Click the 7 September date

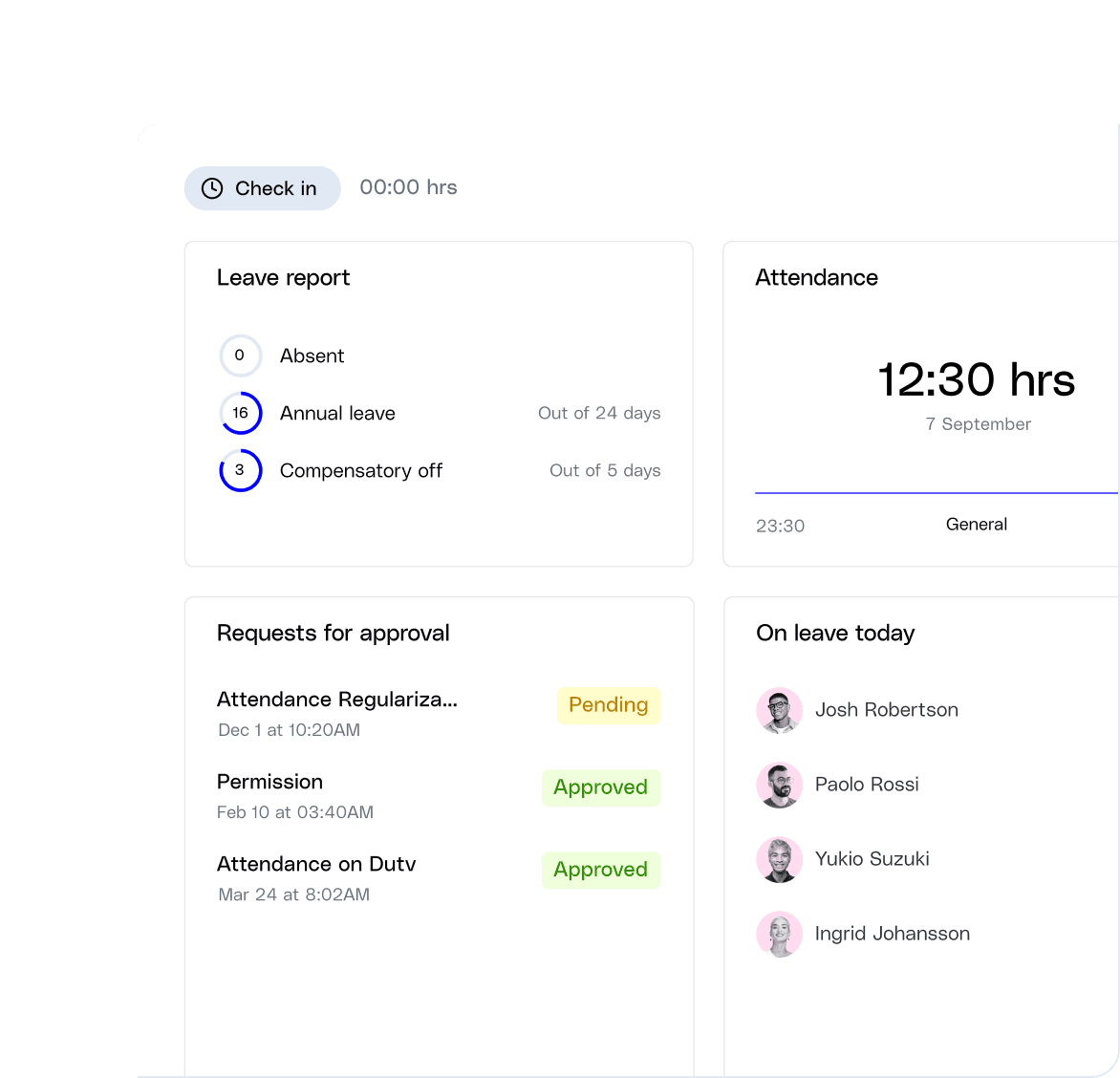978,423
